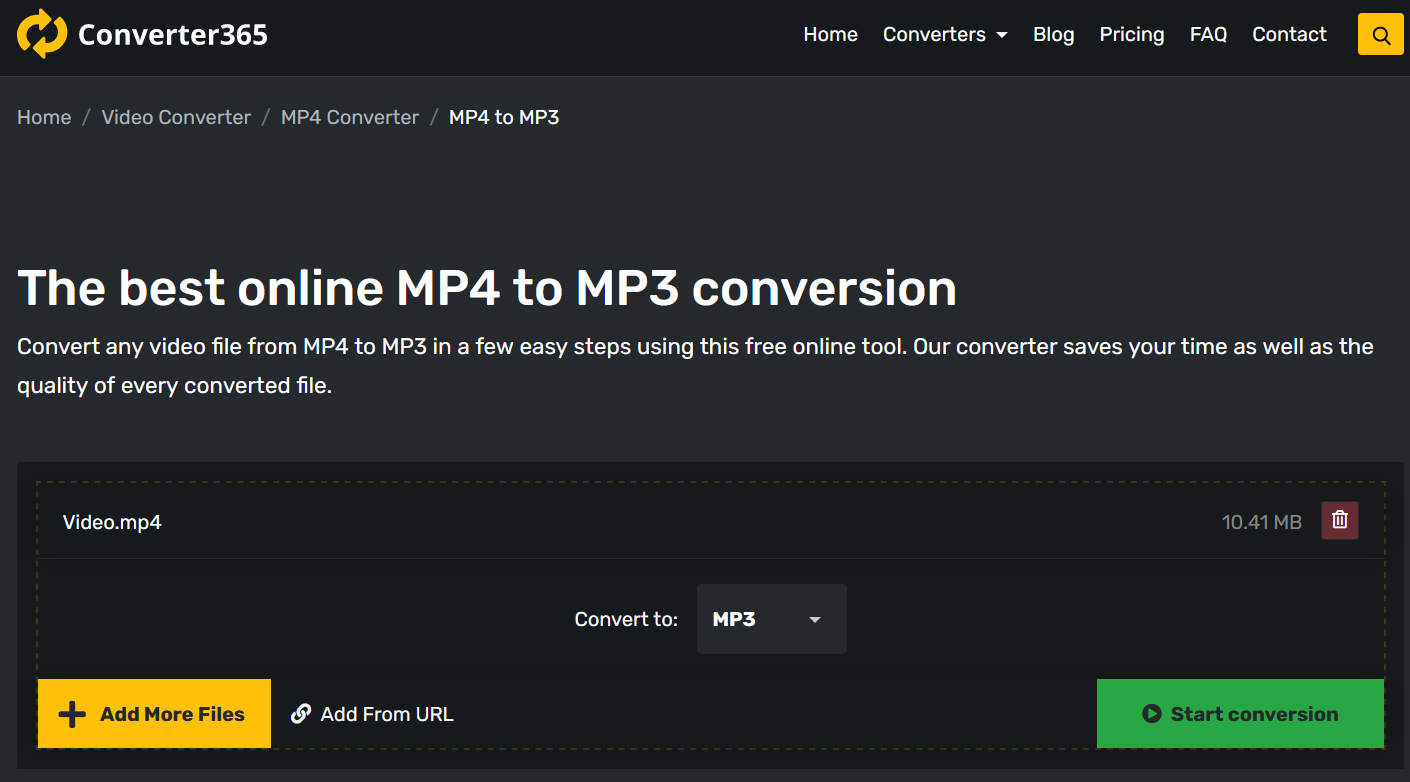
Task: Click the Converter365 brand name text
Action: click(173, 35)
